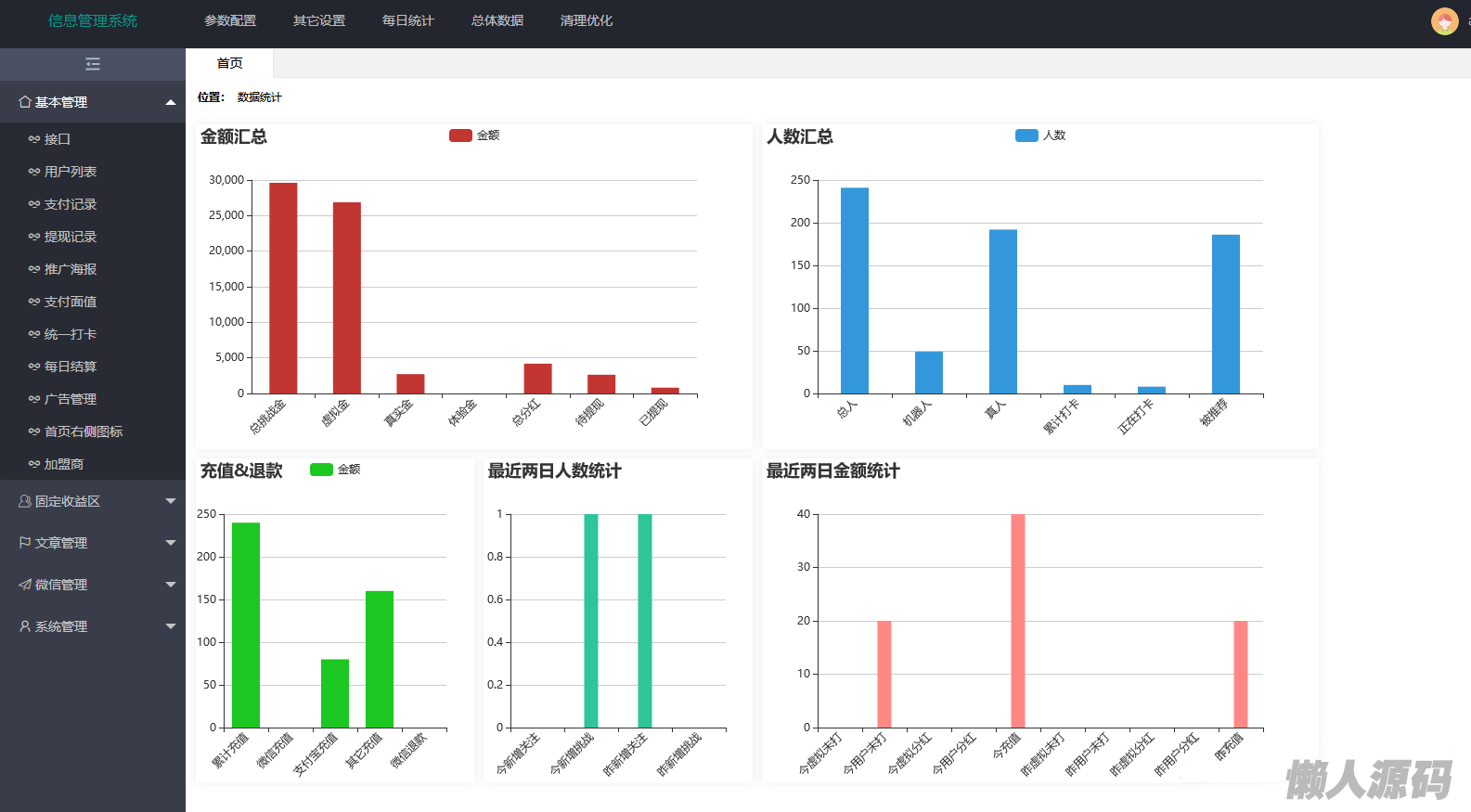Screen dimensions: 1471x812
Task: Collapse the 基本管理 menu arrow
Action: [x=171, y=102]
